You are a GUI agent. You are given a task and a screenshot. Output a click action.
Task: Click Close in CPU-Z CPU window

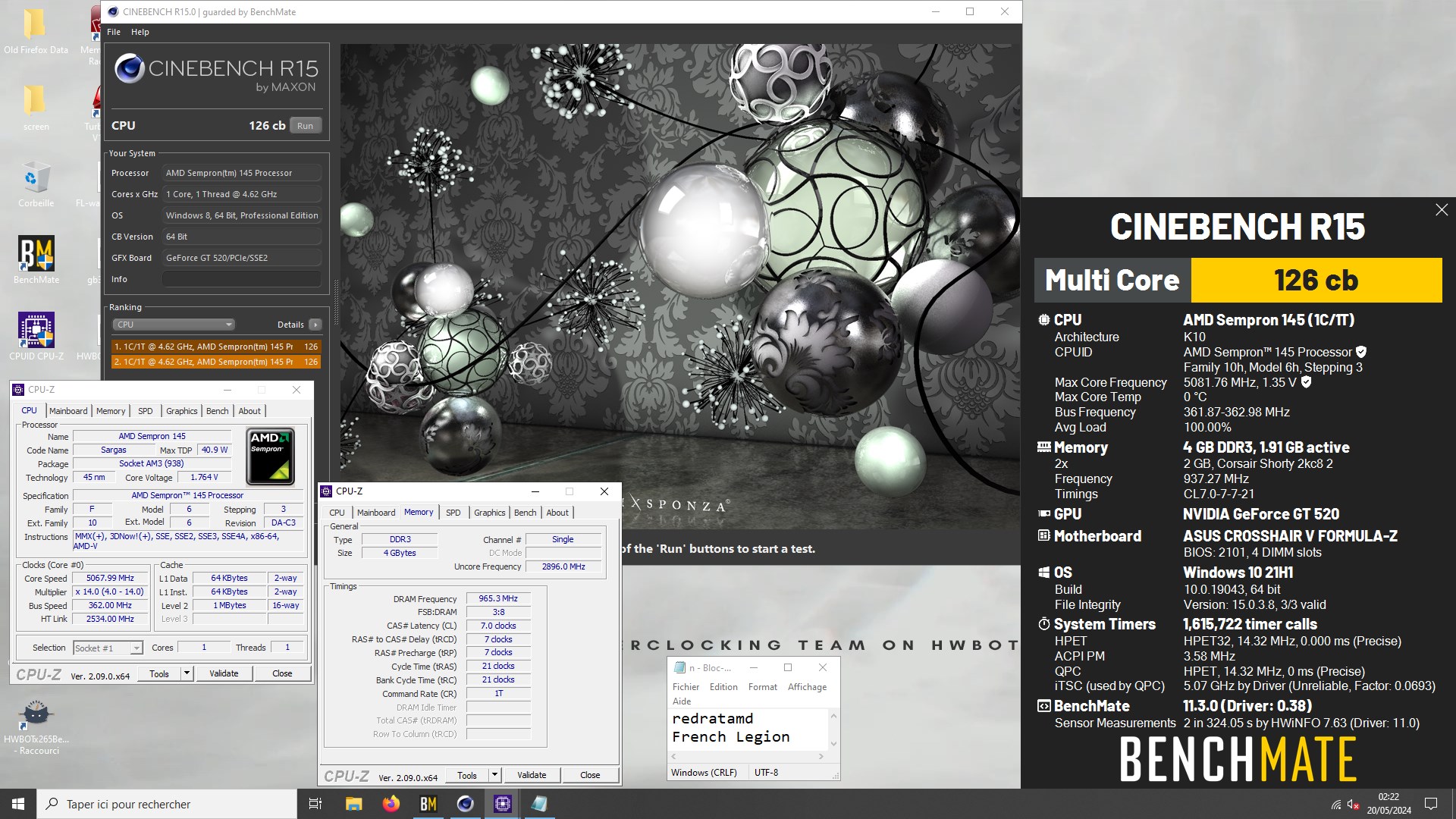coord(282,673)
